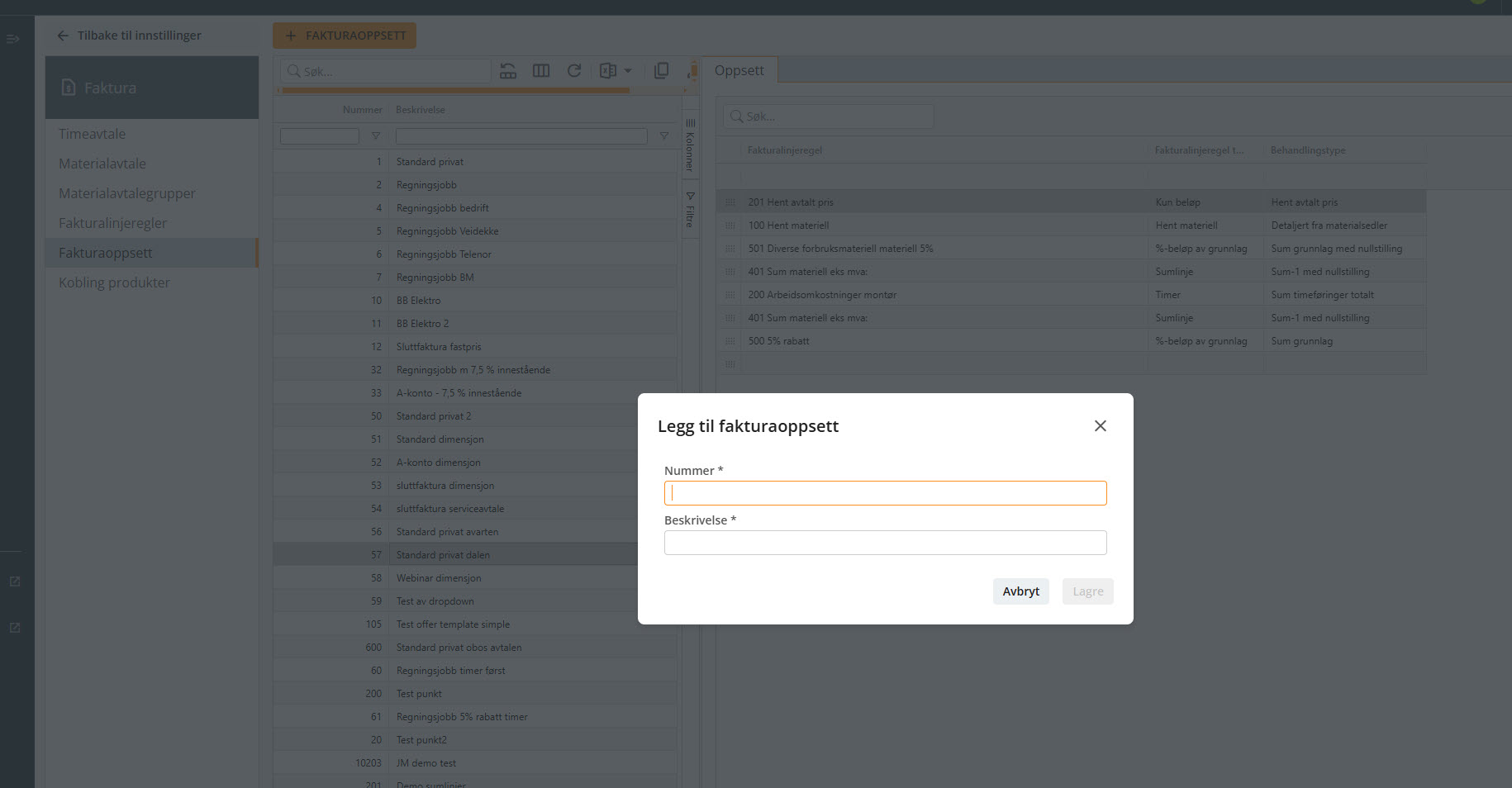Close the Legg til fakturaoppsett dialog
The width and height of the screenshot is (1512, 788).
coord(1100,426)
